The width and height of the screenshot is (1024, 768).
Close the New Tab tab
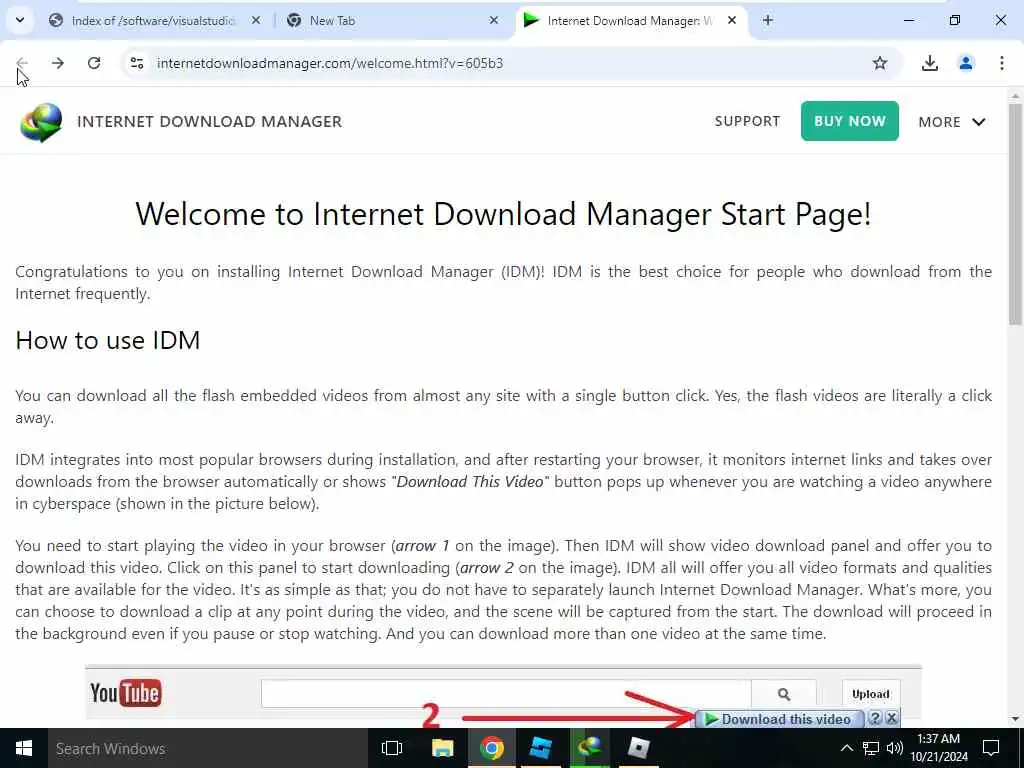[x=494, y=20]
